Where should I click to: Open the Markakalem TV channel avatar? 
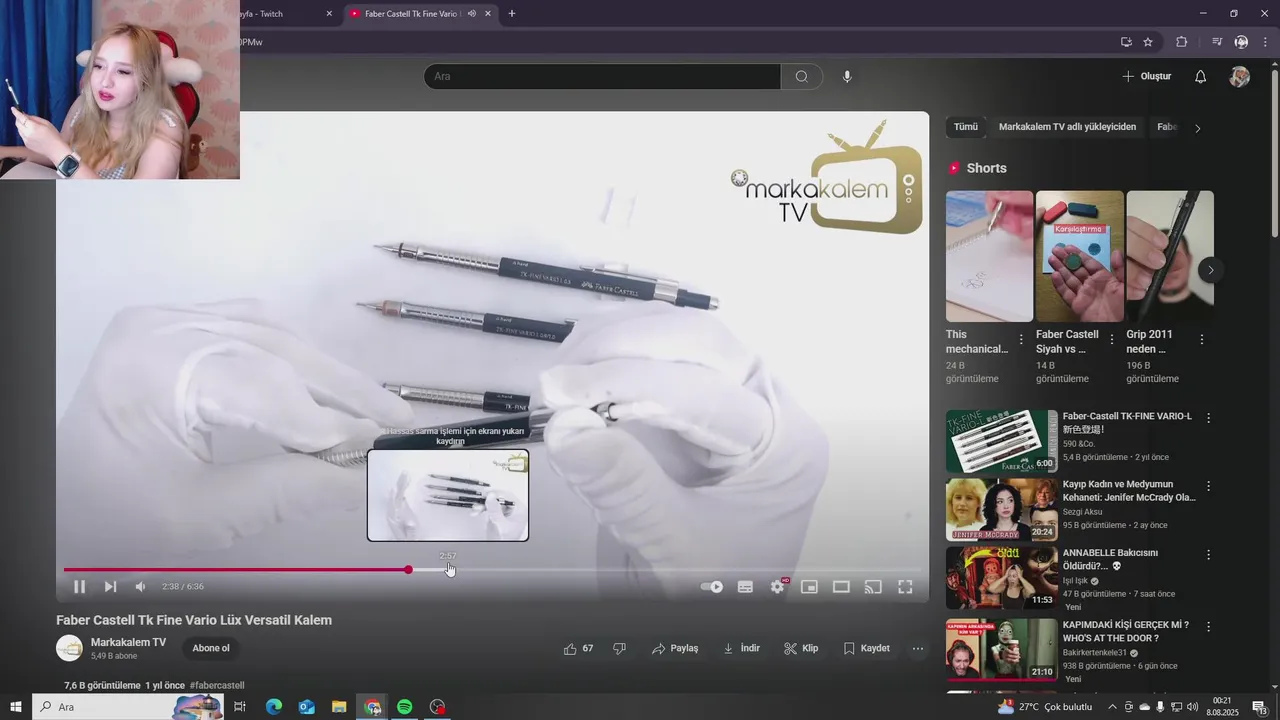click(69, 648)
